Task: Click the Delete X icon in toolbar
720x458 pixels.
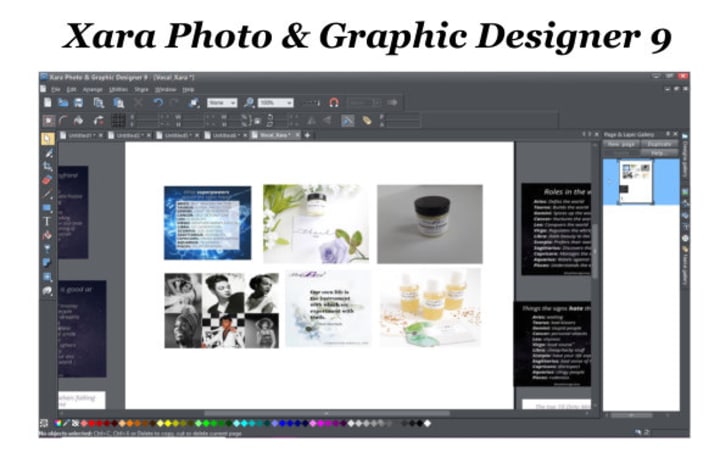Action: (138, 102)
